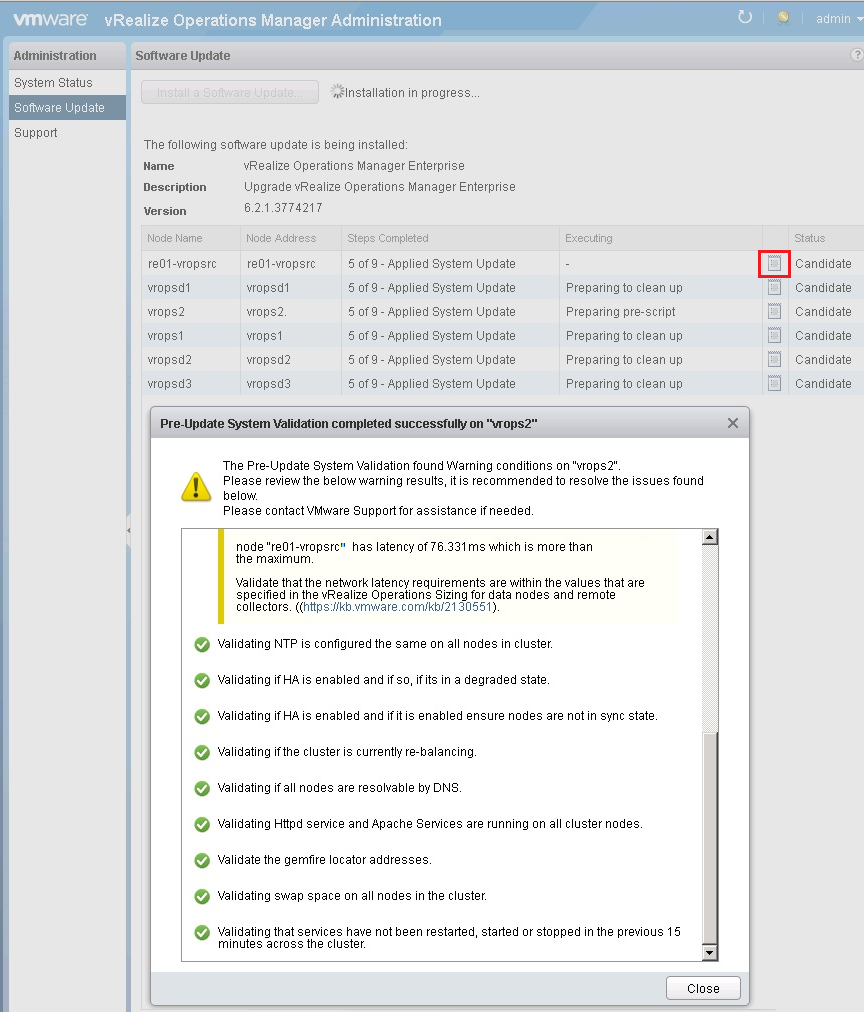The image size is (864, 1012).
Task: Open validation report icon for vrops2 row
Action: tap(774, 312)
